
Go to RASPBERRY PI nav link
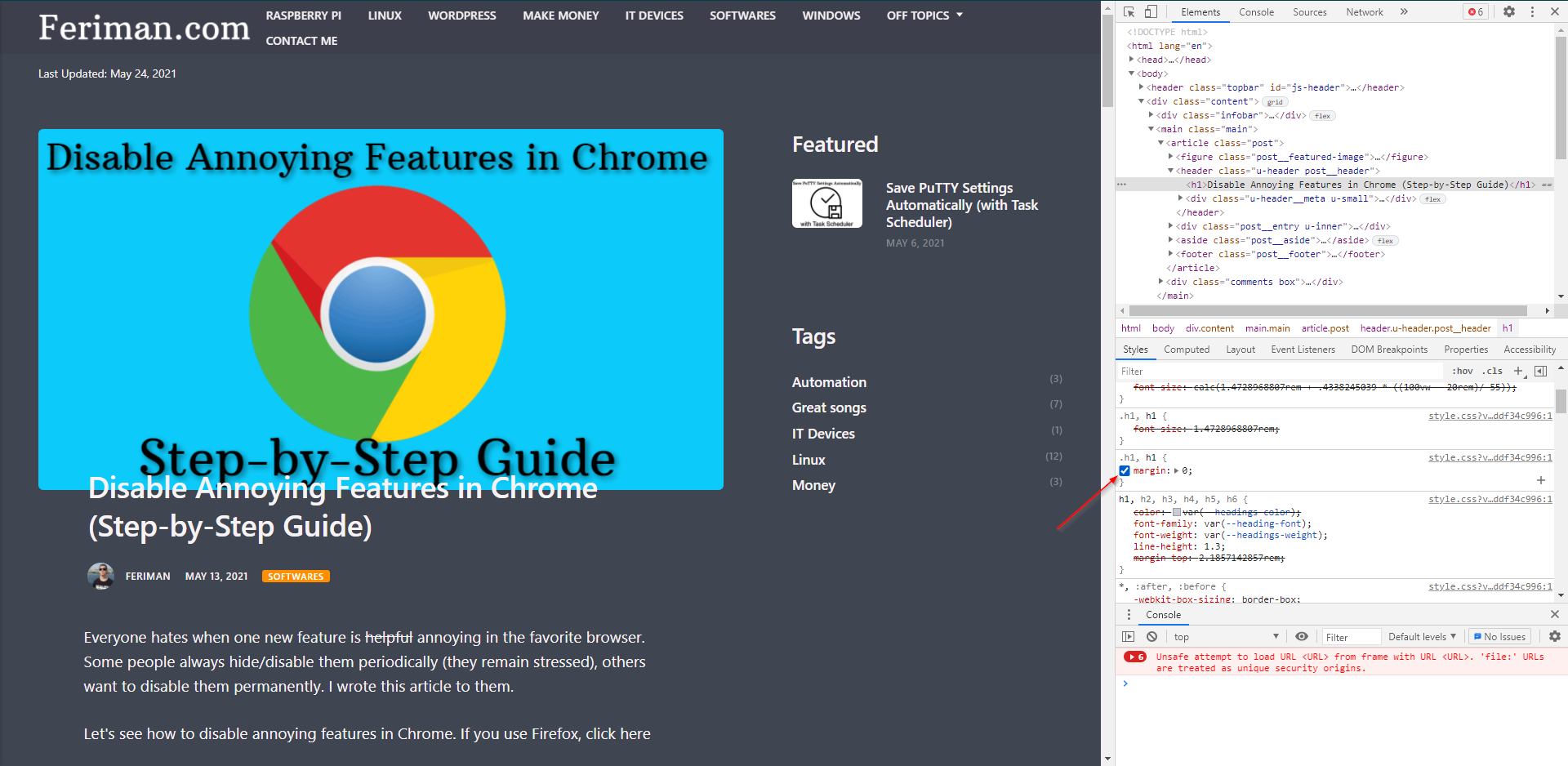click(x=303, y=16)
